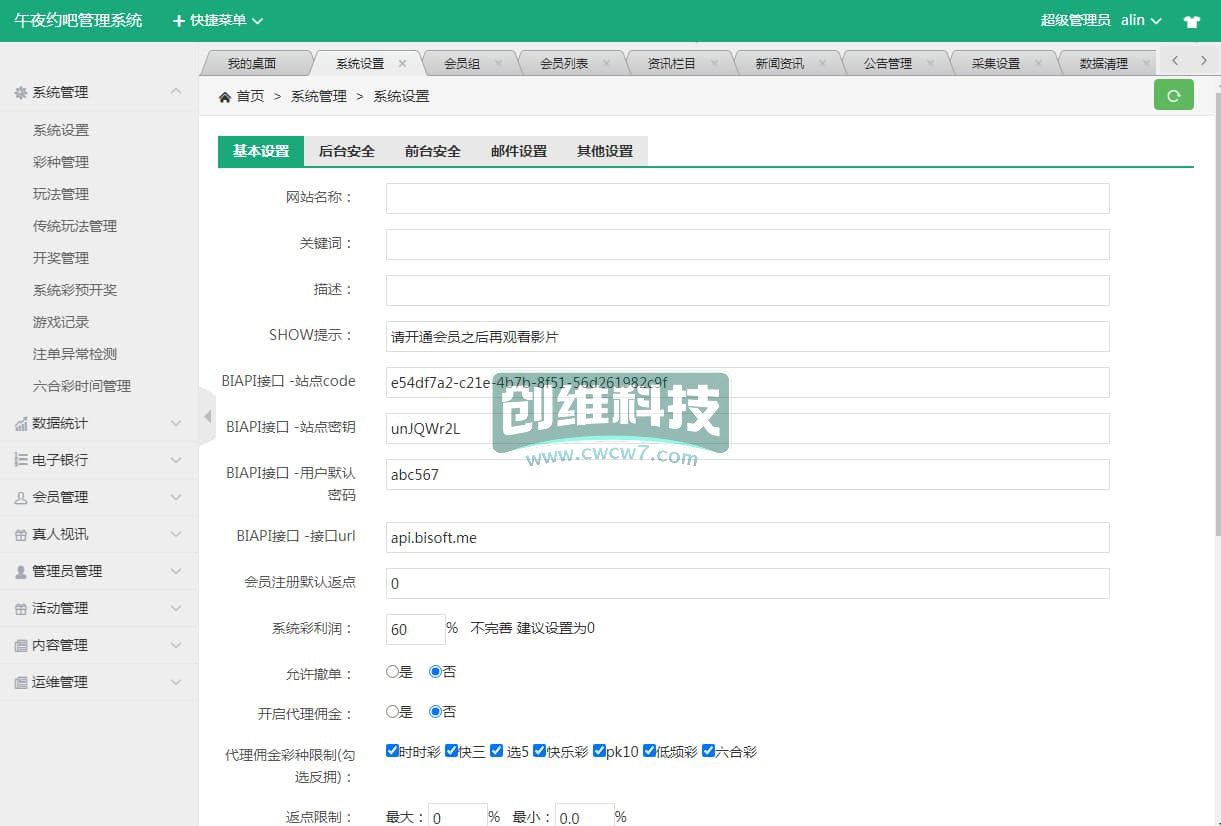
Task: Uncheck the 快三 checkbox
Action: 451,751
